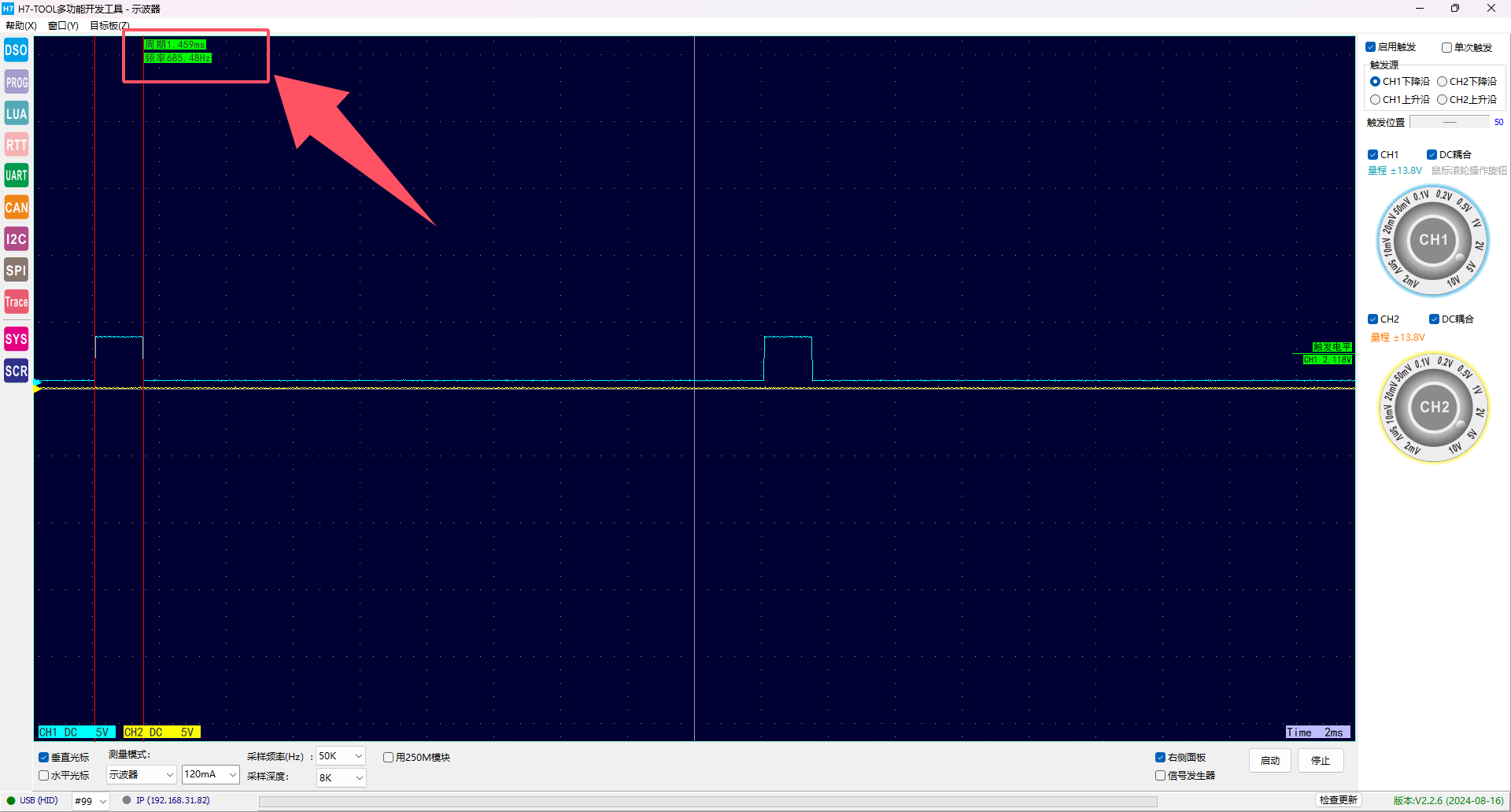Click 检查更新 check update button
Image resolution: width=1511 pixels, height=812 pixels.
pos(1339,800)
